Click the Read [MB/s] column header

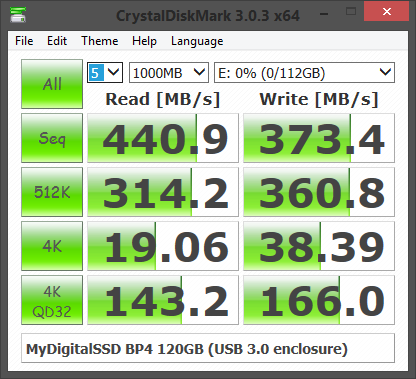[x=163, y=99]
